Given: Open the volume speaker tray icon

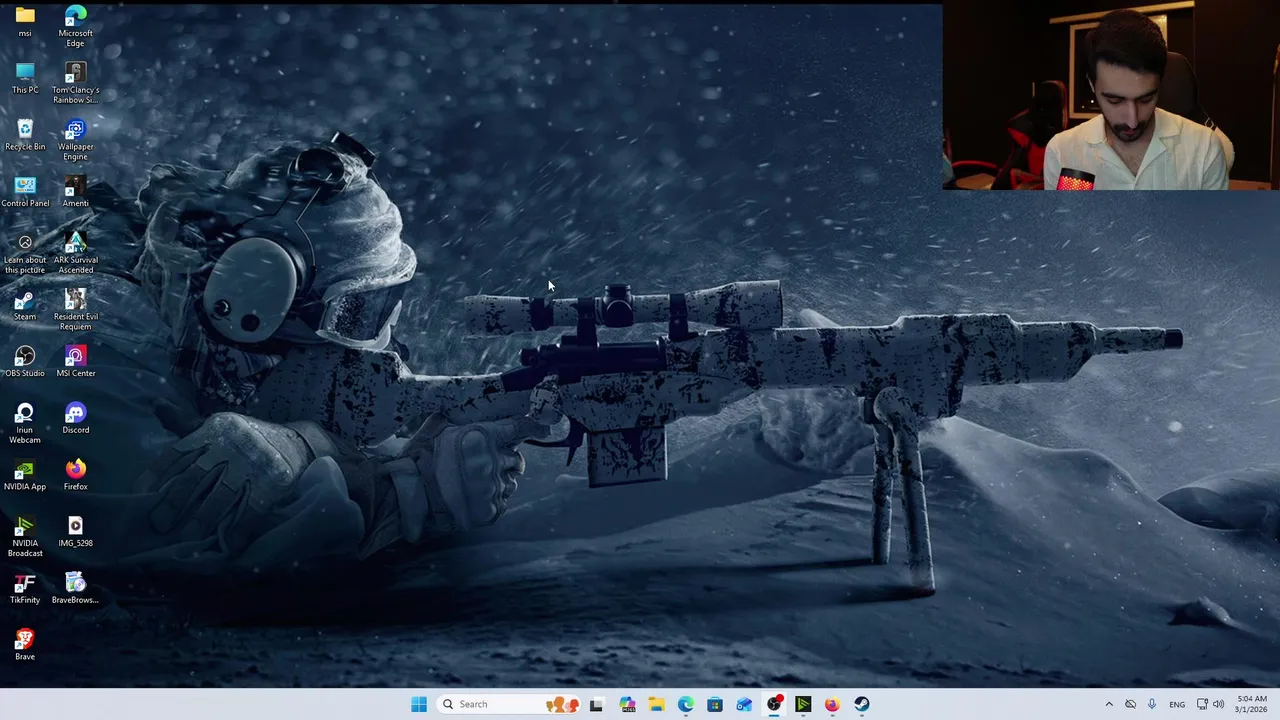Looking at the screenshot, I should (x=1218, y=704).
